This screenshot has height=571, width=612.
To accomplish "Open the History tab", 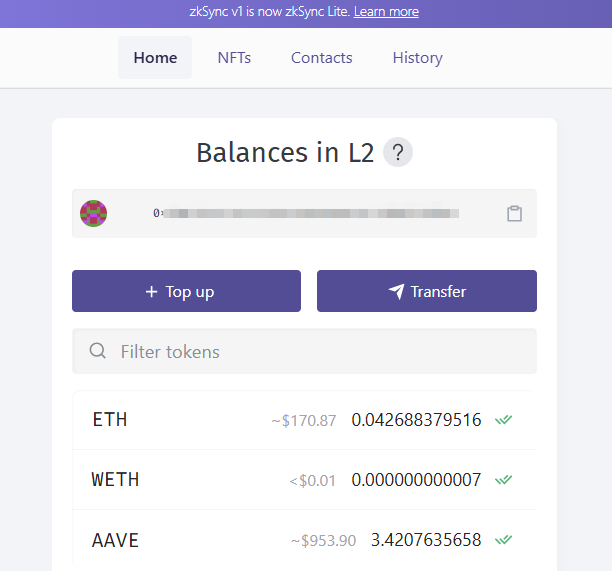I will tap(417, 58).
